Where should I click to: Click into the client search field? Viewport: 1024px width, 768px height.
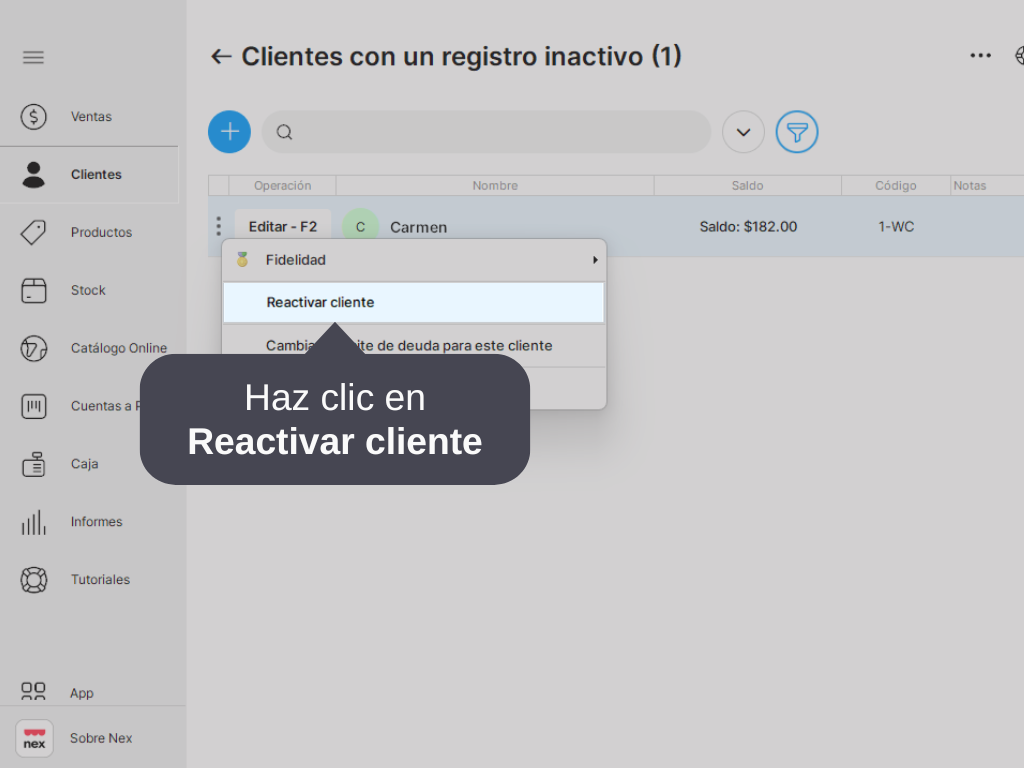click(x=487, y=132)
